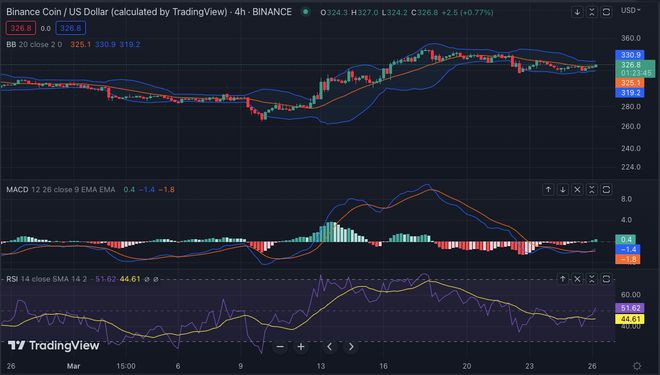This screenshot has height=375, width=660.
Task: Click the 9 date label on time axis
Action: (x=241, y=366)
